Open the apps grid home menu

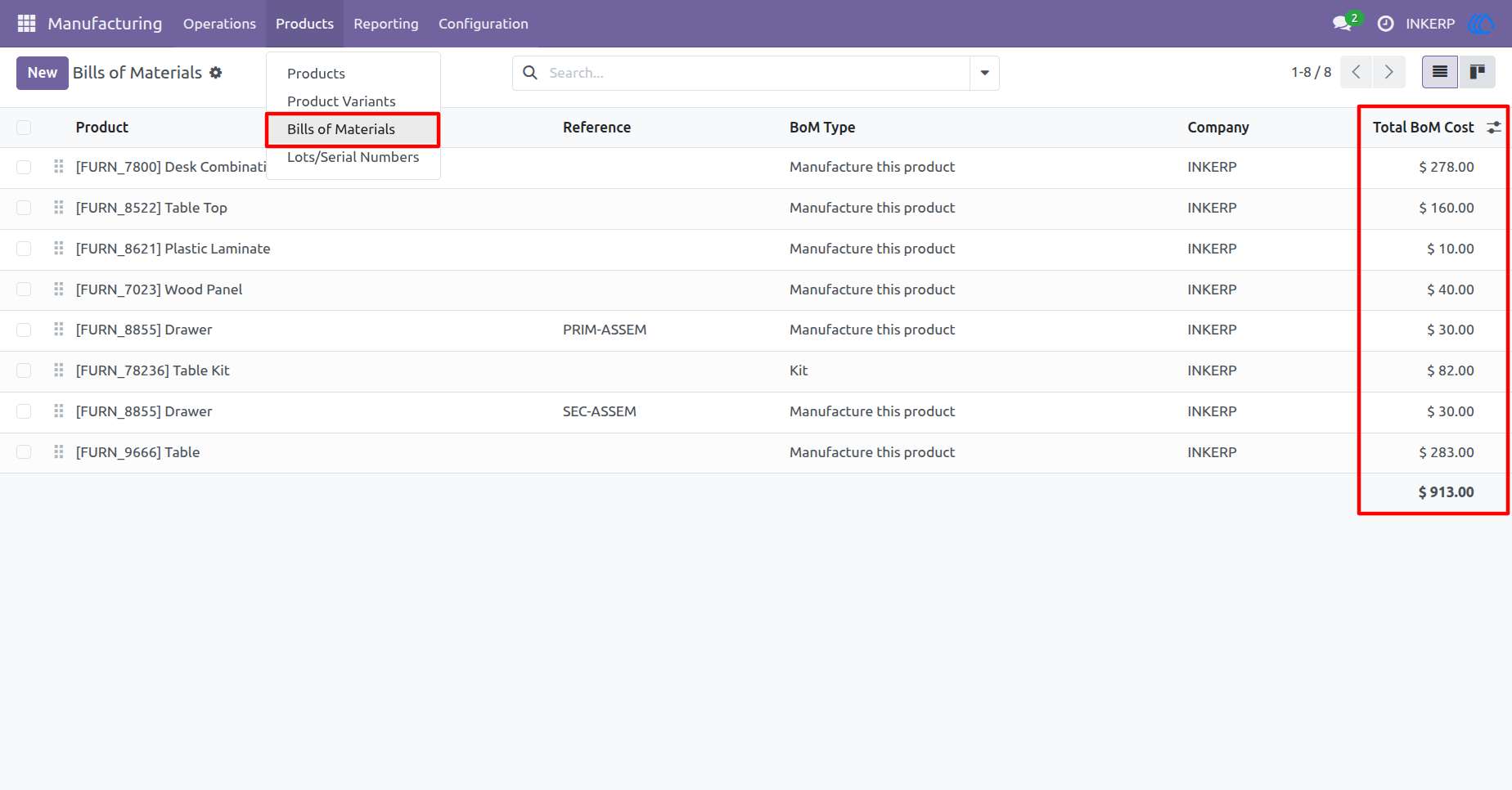[26, 24]
